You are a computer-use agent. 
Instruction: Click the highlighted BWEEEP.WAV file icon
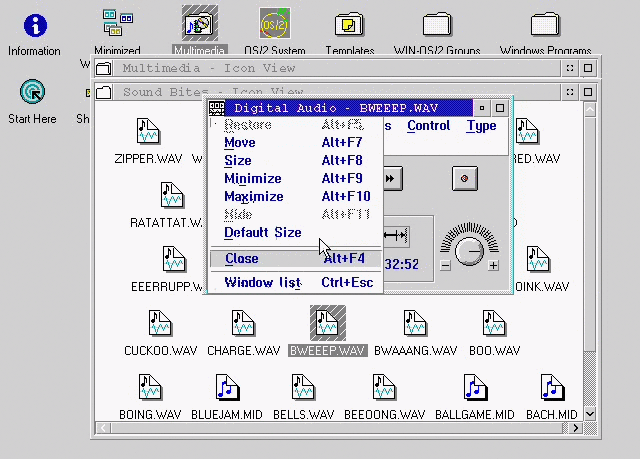tap(327, 323)
